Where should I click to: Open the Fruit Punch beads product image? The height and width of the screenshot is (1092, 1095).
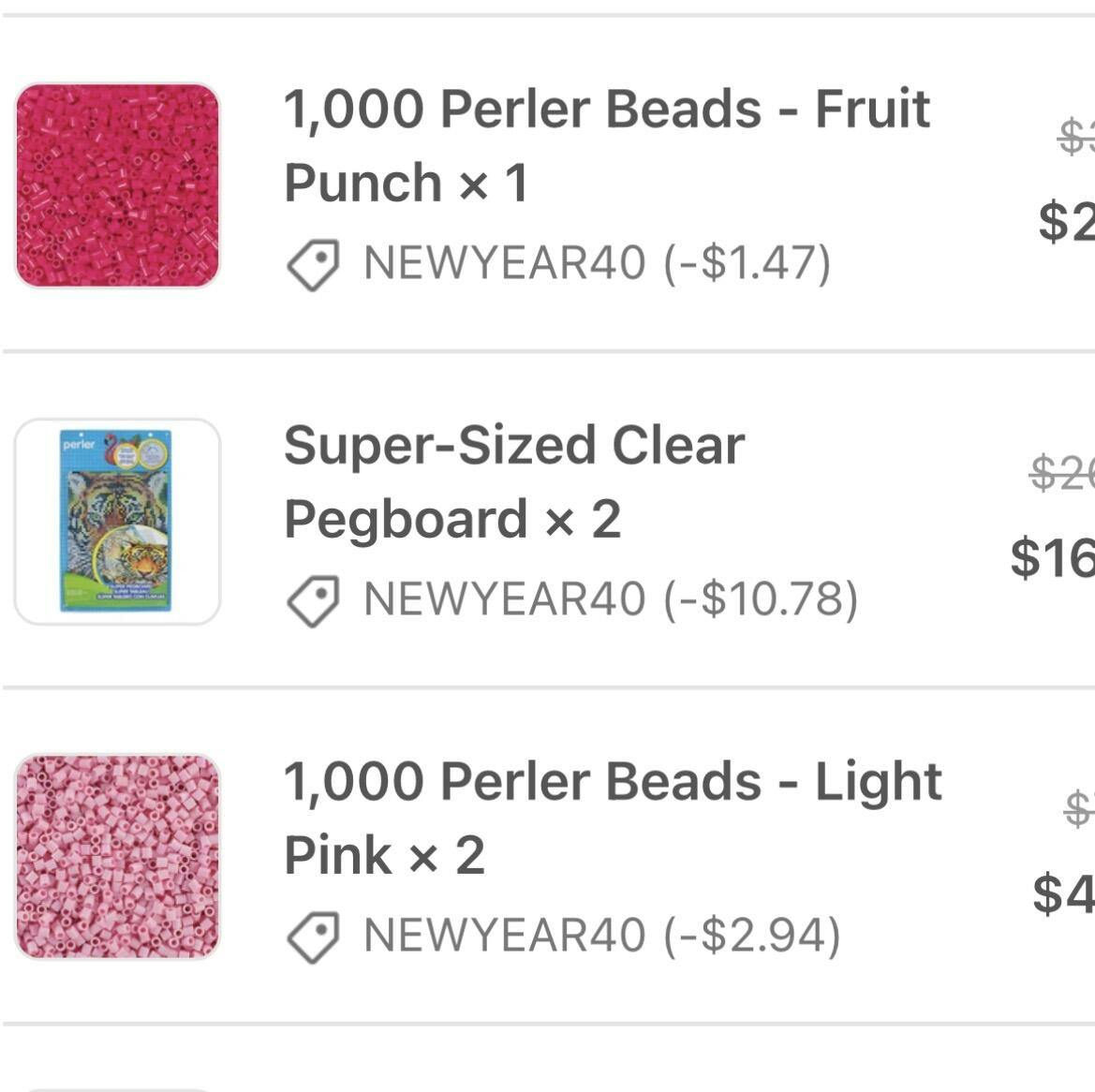click(118, 185)
